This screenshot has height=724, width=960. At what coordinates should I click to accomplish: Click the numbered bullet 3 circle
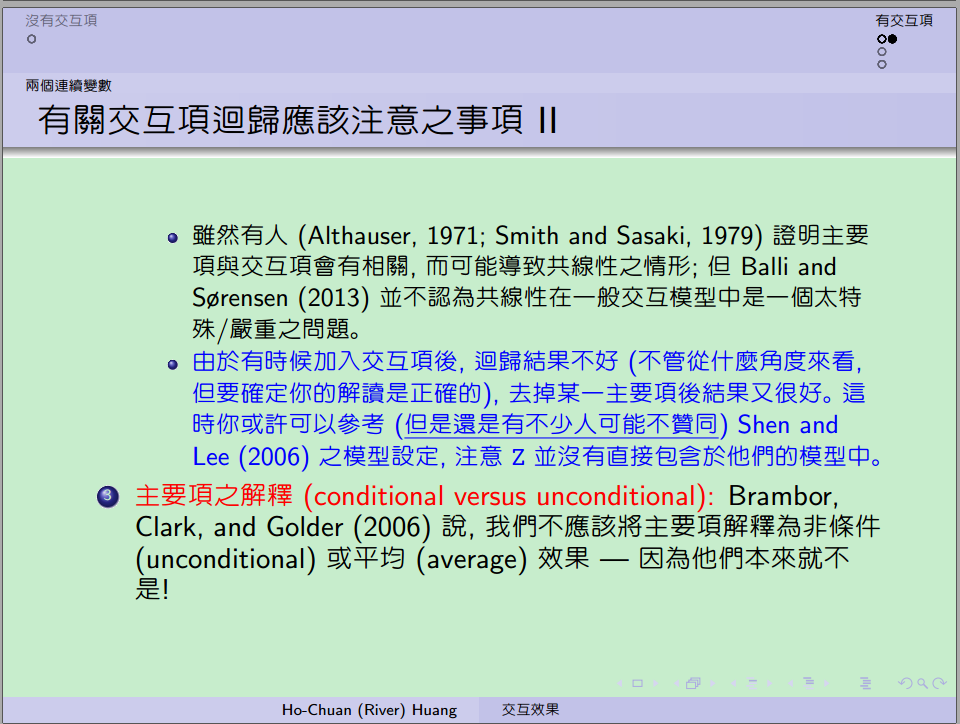108,496
